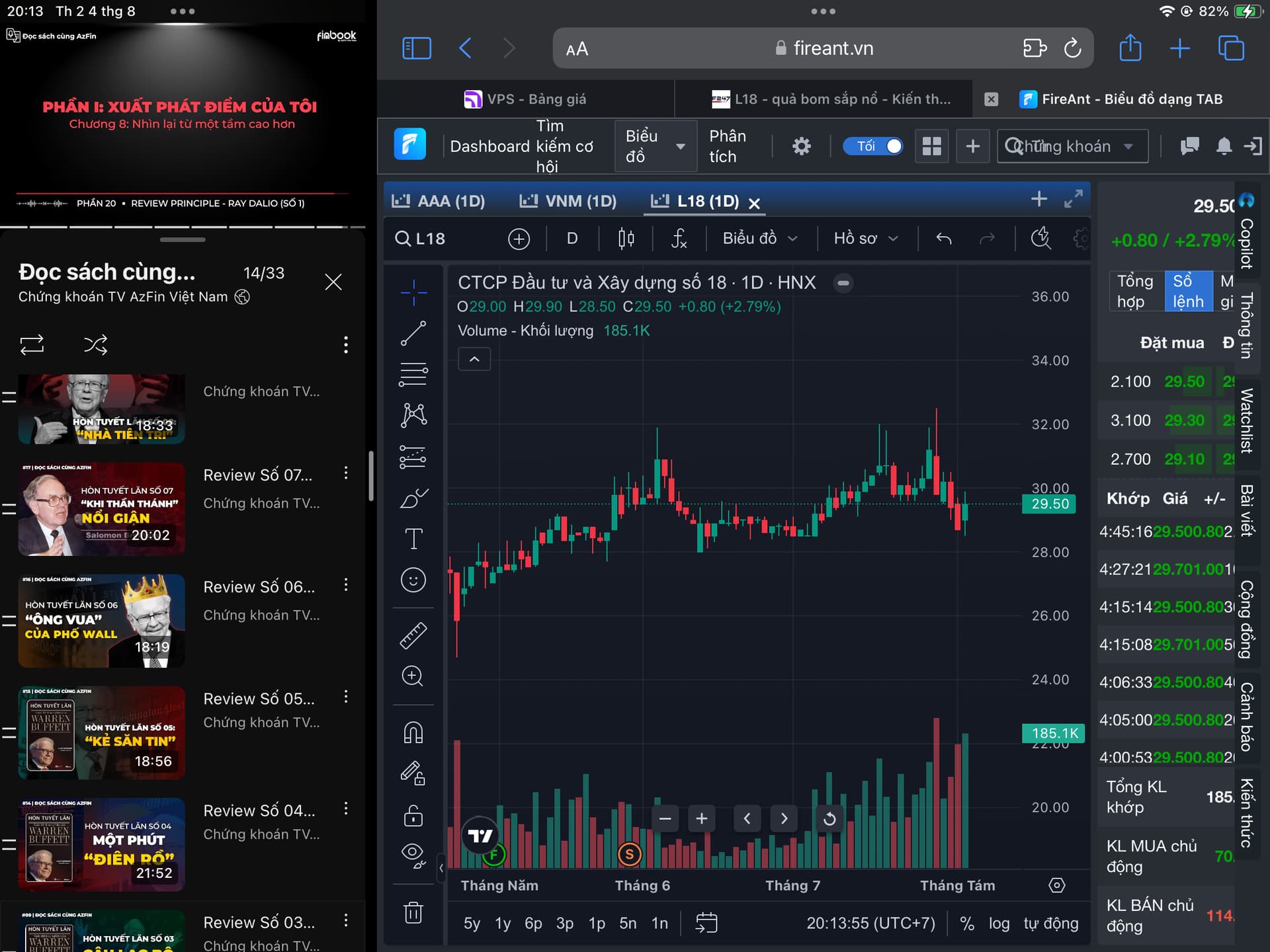1270x952 pixels.
Task: Open Review Số 06 video thumbnail
Action: coord(102,620)
